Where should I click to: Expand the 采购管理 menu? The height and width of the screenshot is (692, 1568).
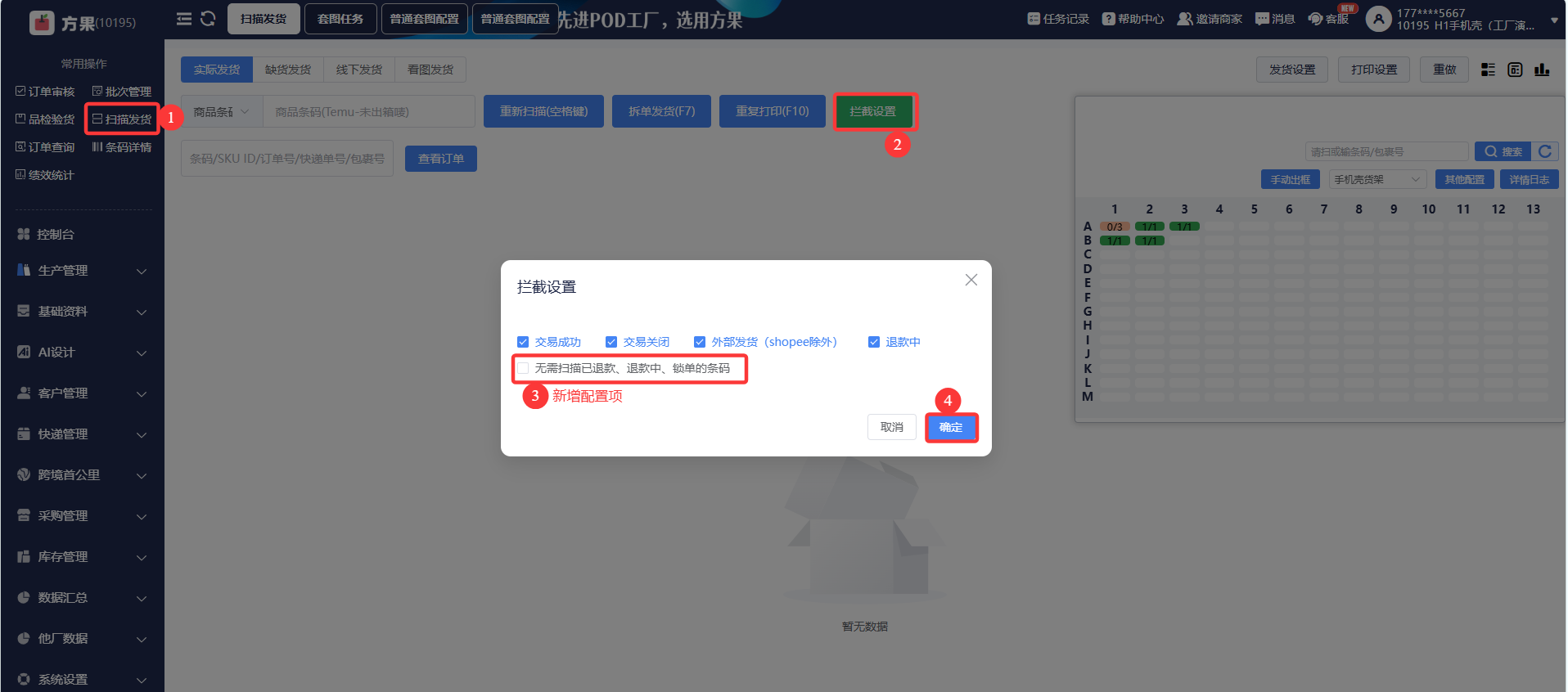(x=82, y=516)
